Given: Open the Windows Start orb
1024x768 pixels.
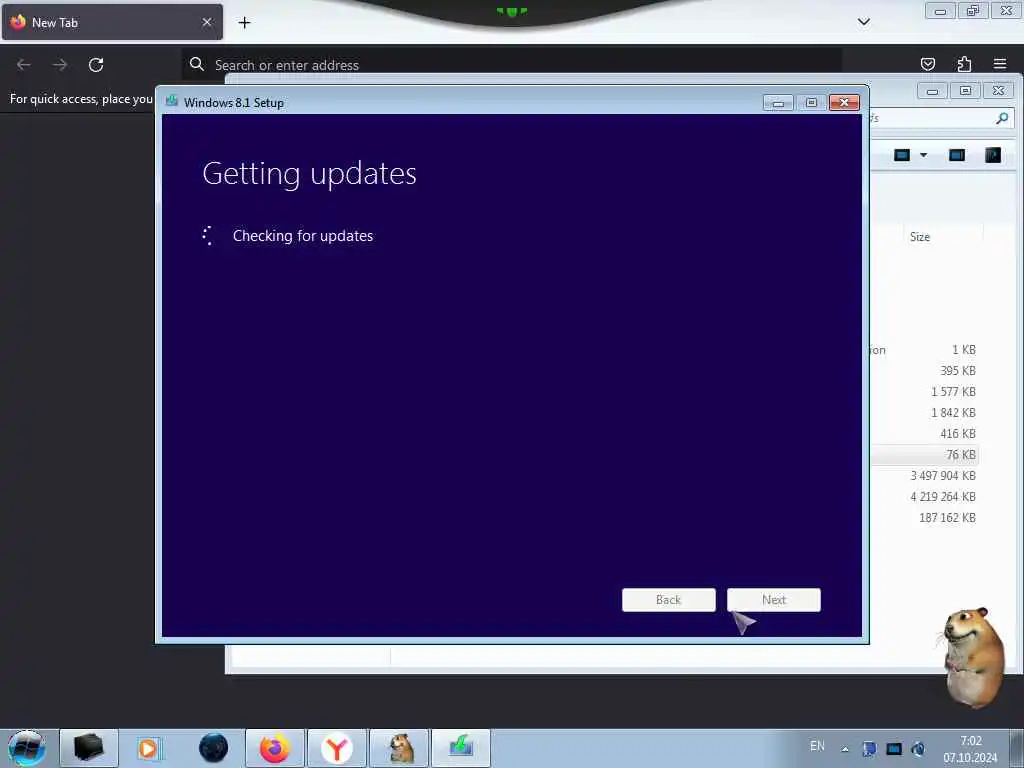Looking at the screenshot, I should click(27, 748).
